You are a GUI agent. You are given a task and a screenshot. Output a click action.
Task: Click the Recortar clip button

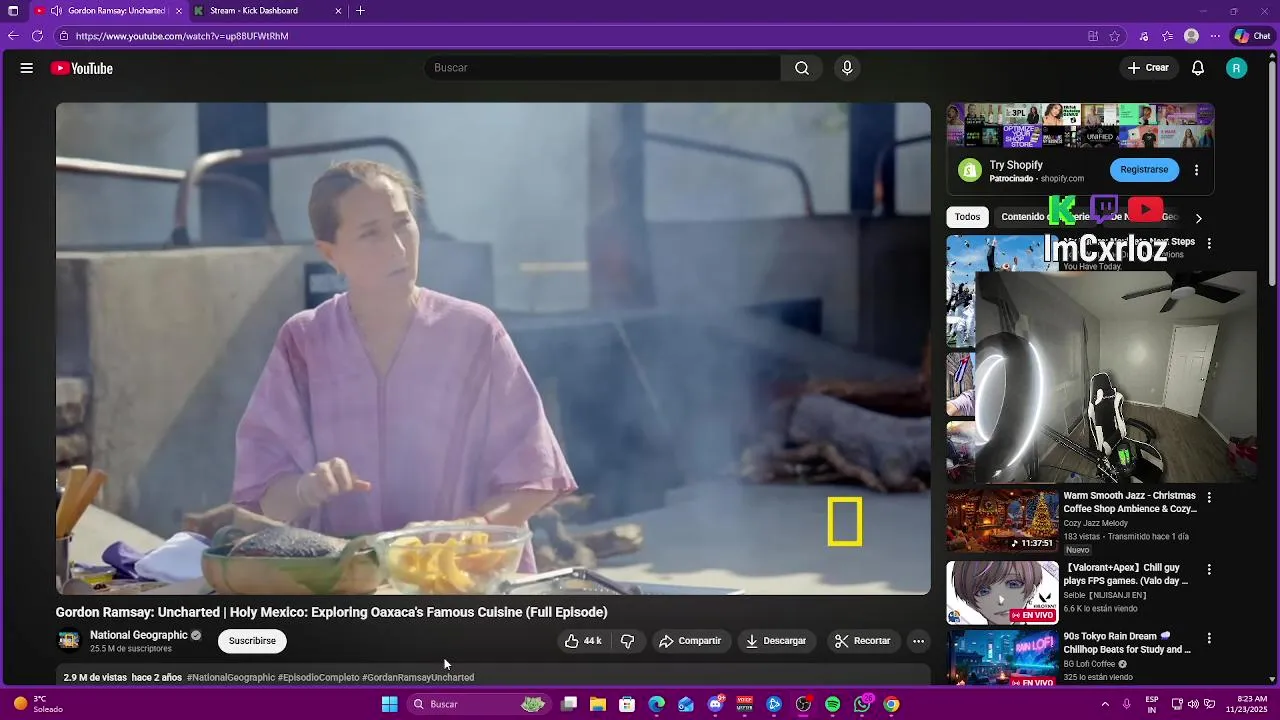[862, 641]
